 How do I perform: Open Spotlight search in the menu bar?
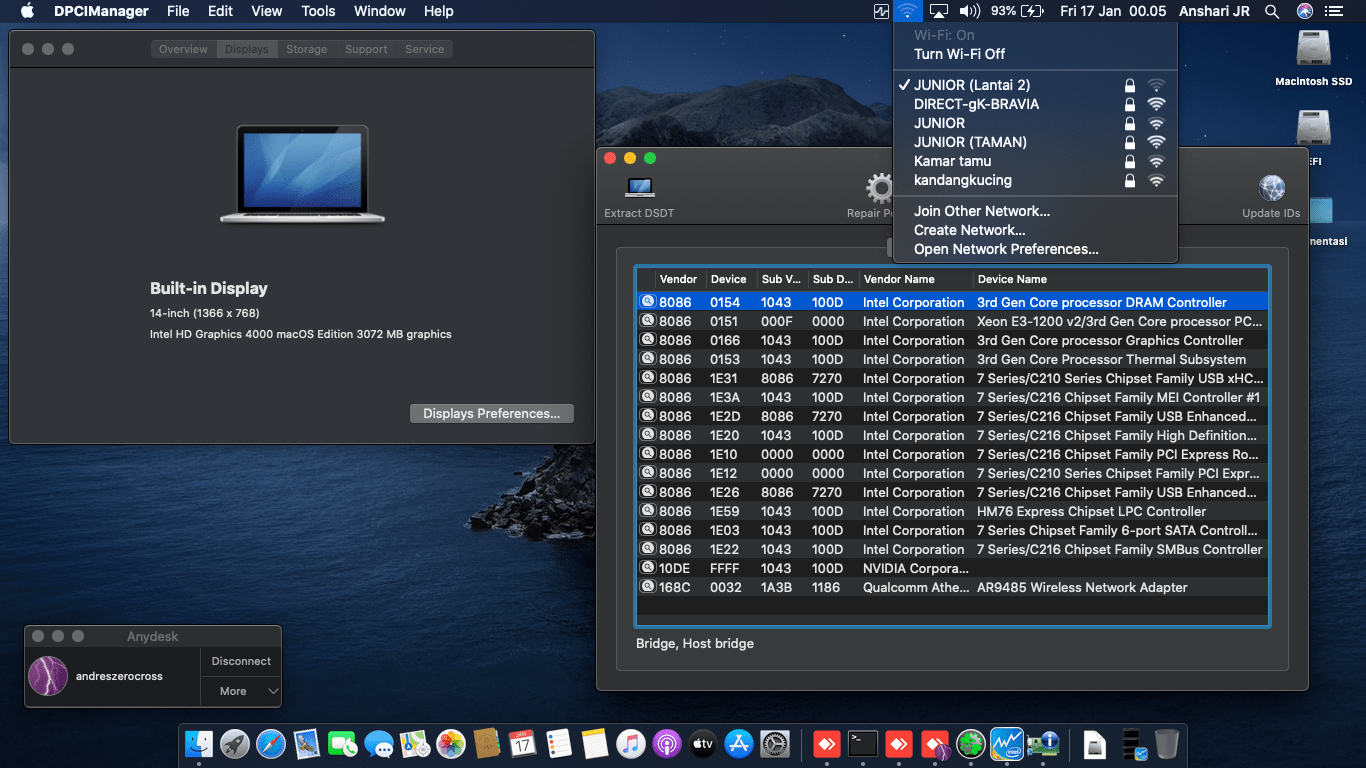click(1271, 11)
